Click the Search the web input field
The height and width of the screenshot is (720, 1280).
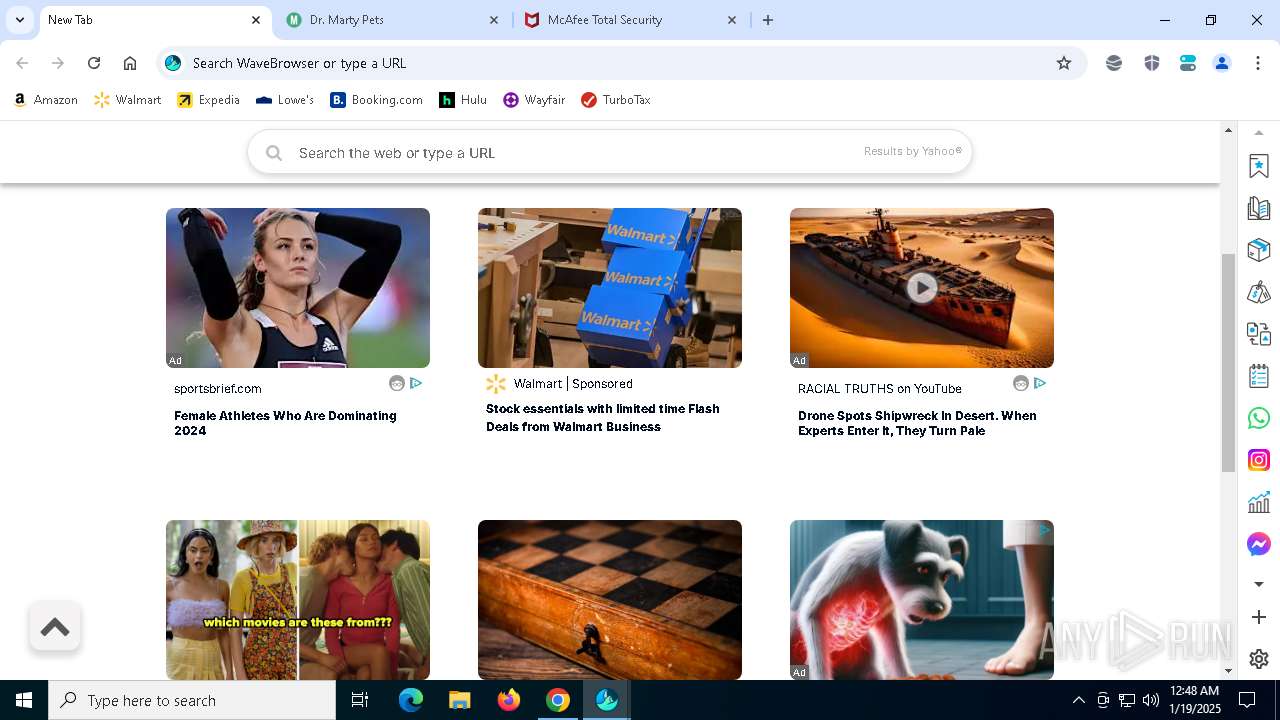click(x=610, y=153)
